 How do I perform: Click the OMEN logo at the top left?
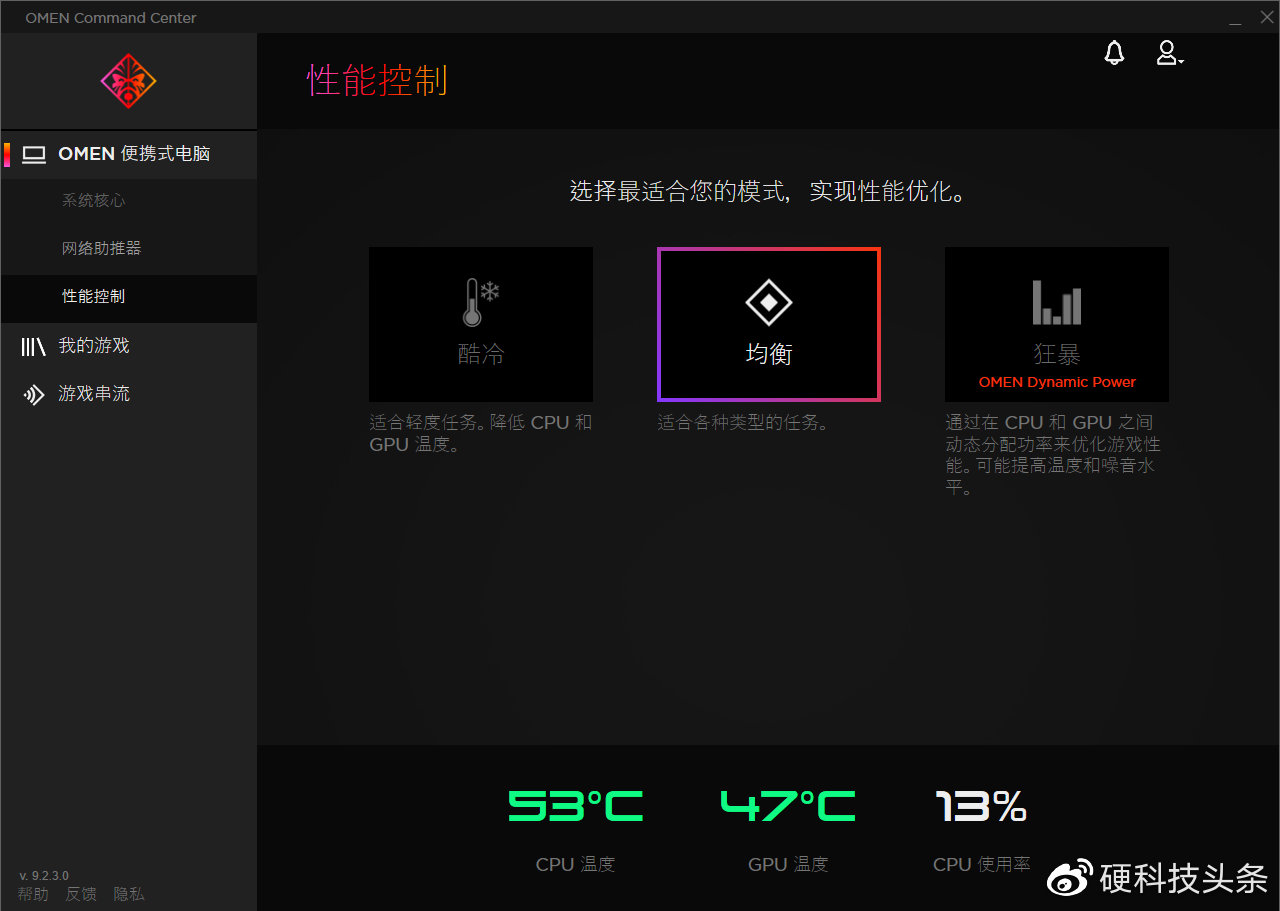127,80
